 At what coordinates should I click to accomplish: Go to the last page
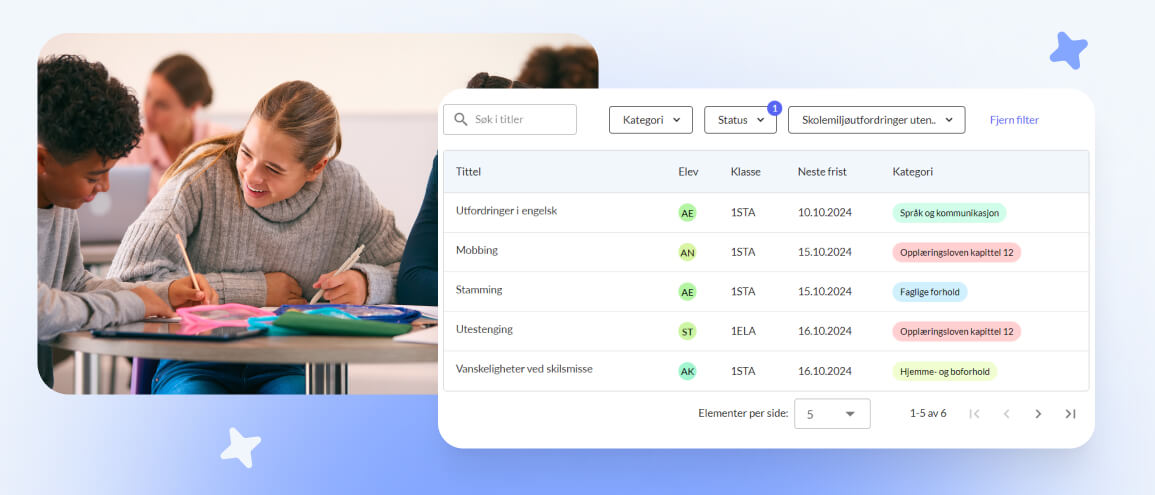tap(1070, 414)
